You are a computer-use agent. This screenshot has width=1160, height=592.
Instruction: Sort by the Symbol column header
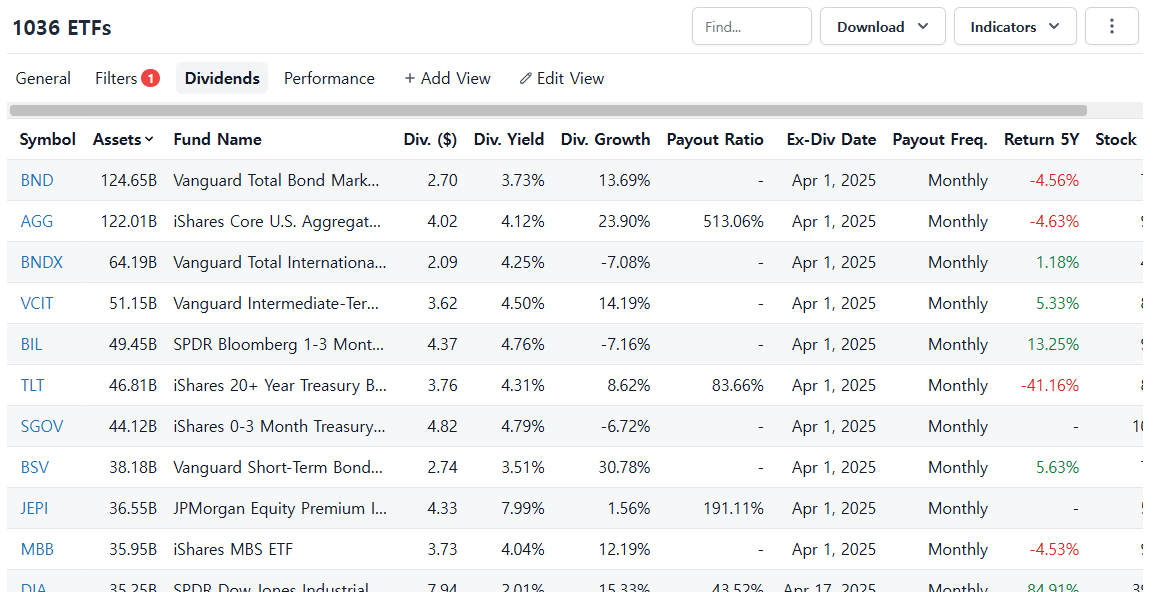47,139
